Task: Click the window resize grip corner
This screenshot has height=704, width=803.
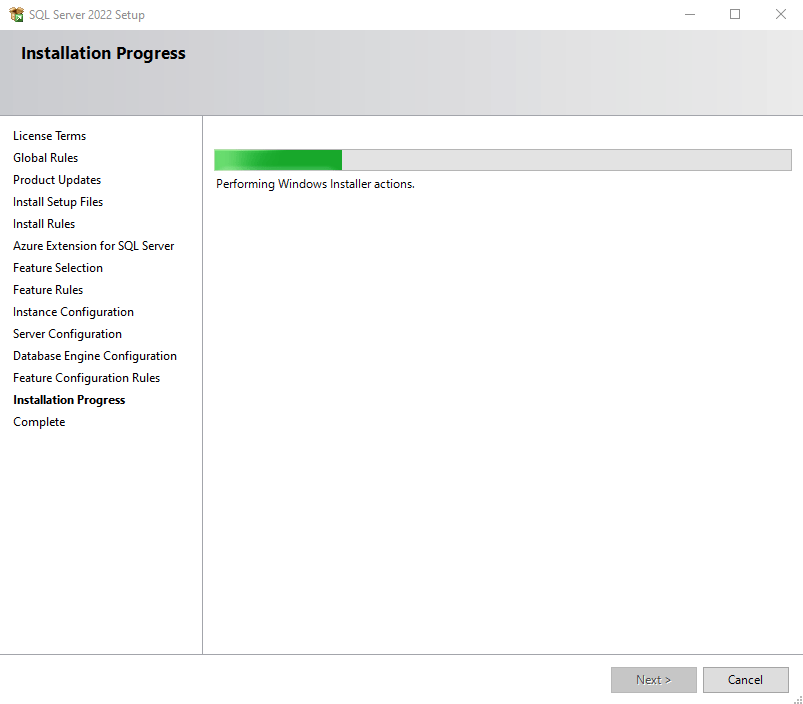Action: tap(798, 699)
